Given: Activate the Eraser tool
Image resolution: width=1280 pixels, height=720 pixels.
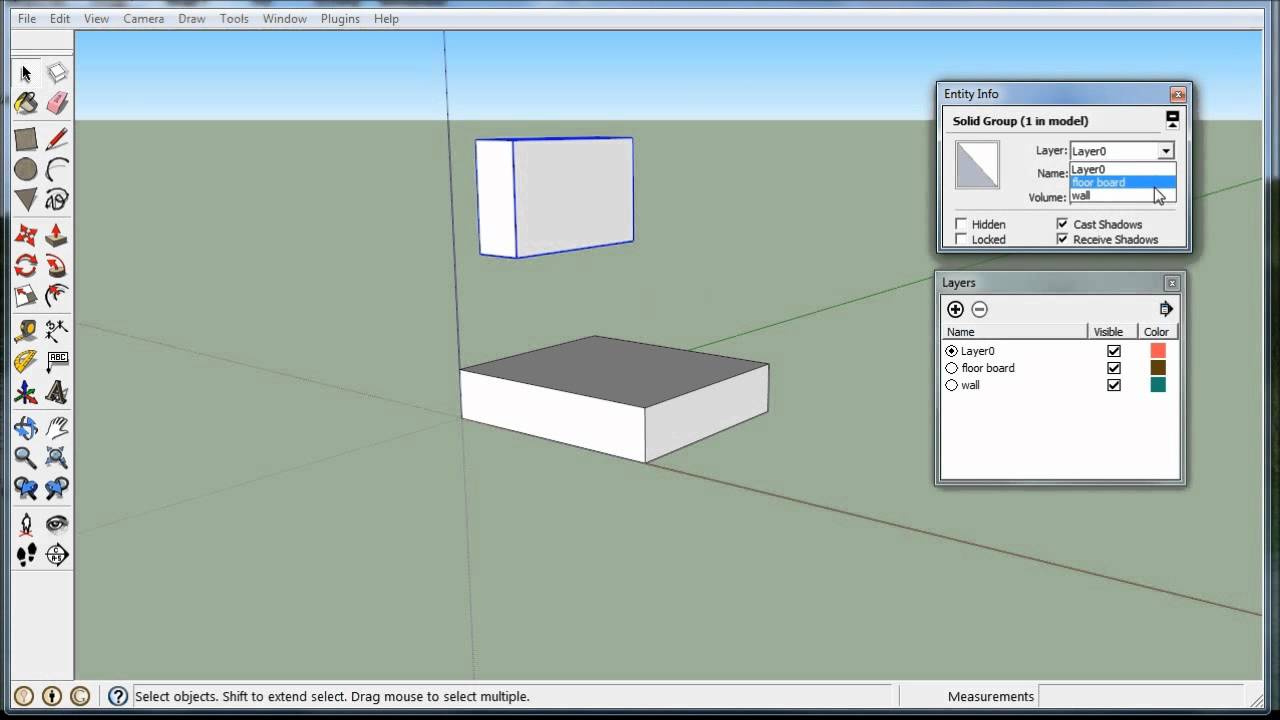Looking at the screenshot, I should click(x=57, y=103).
